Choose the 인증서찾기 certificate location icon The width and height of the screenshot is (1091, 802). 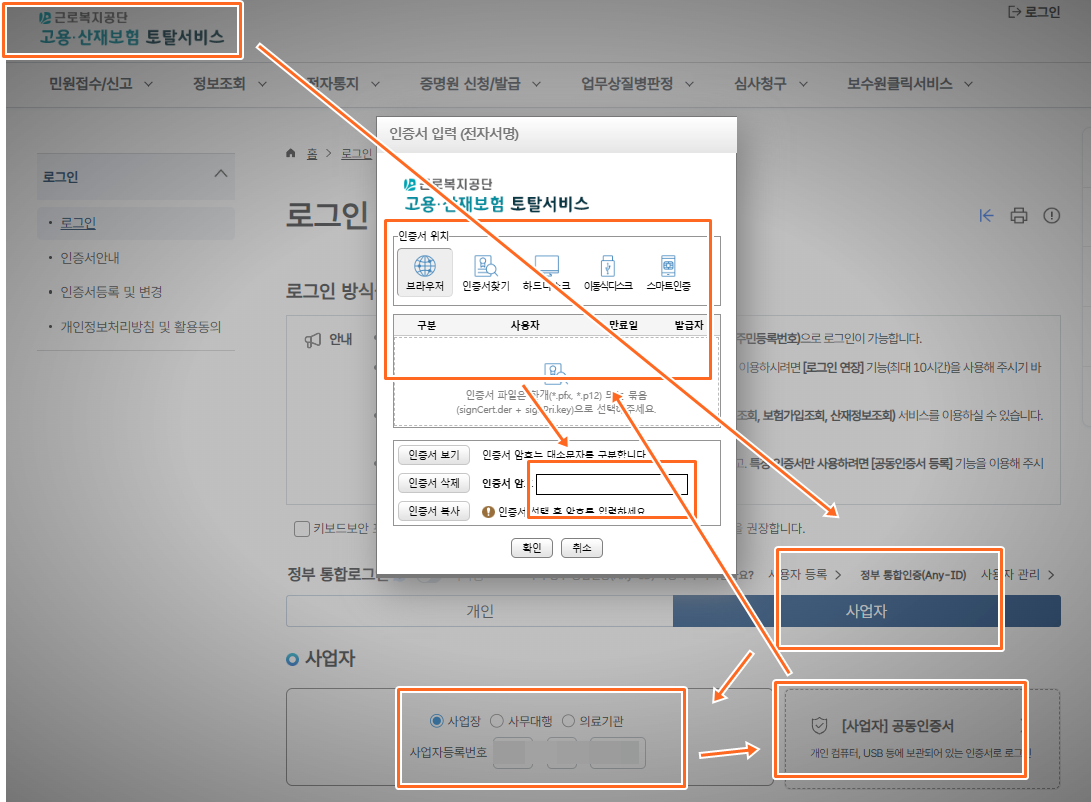[486, 272]
